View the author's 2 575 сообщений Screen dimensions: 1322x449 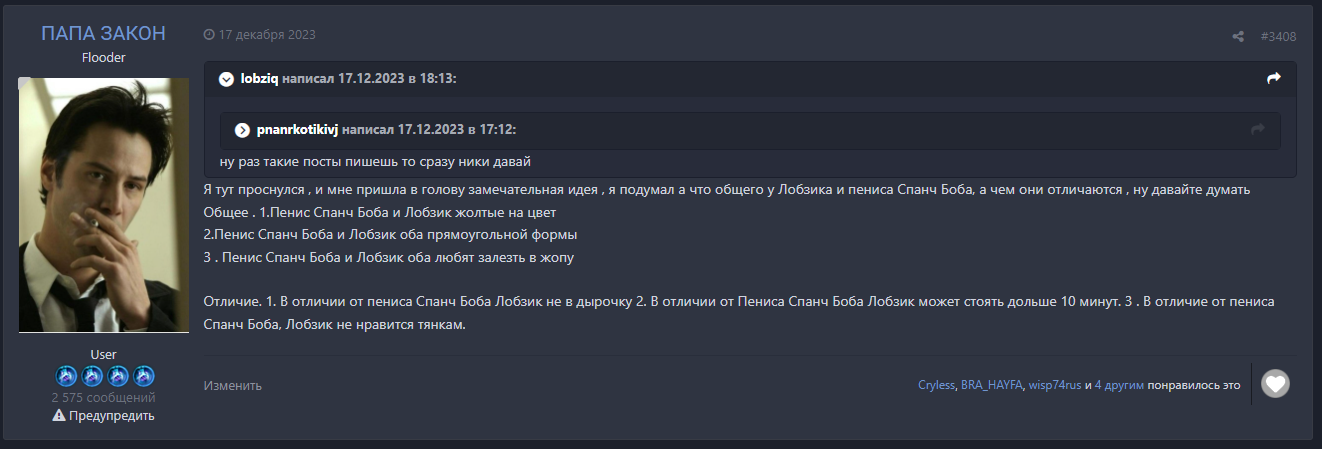104,398
